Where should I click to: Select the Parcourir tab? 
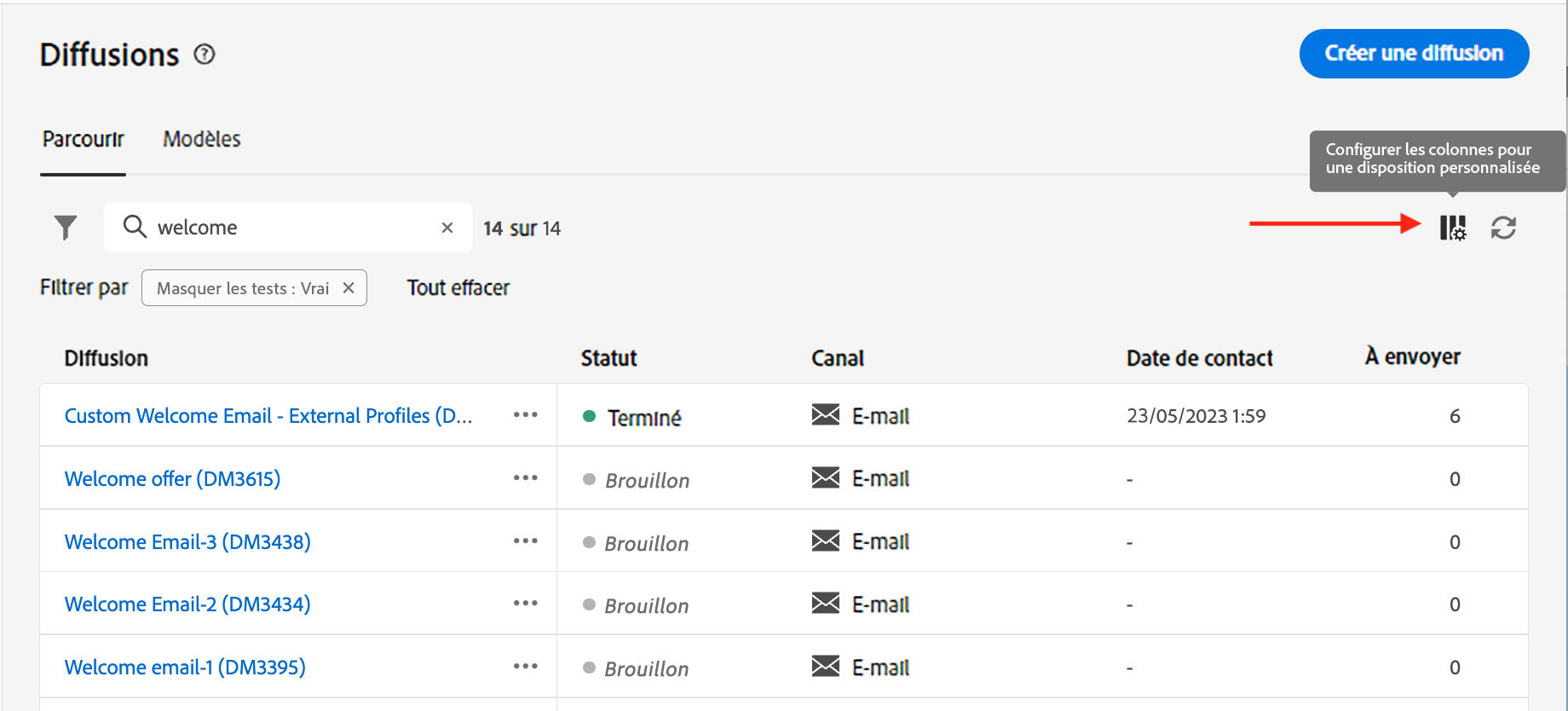pos(84,139)
